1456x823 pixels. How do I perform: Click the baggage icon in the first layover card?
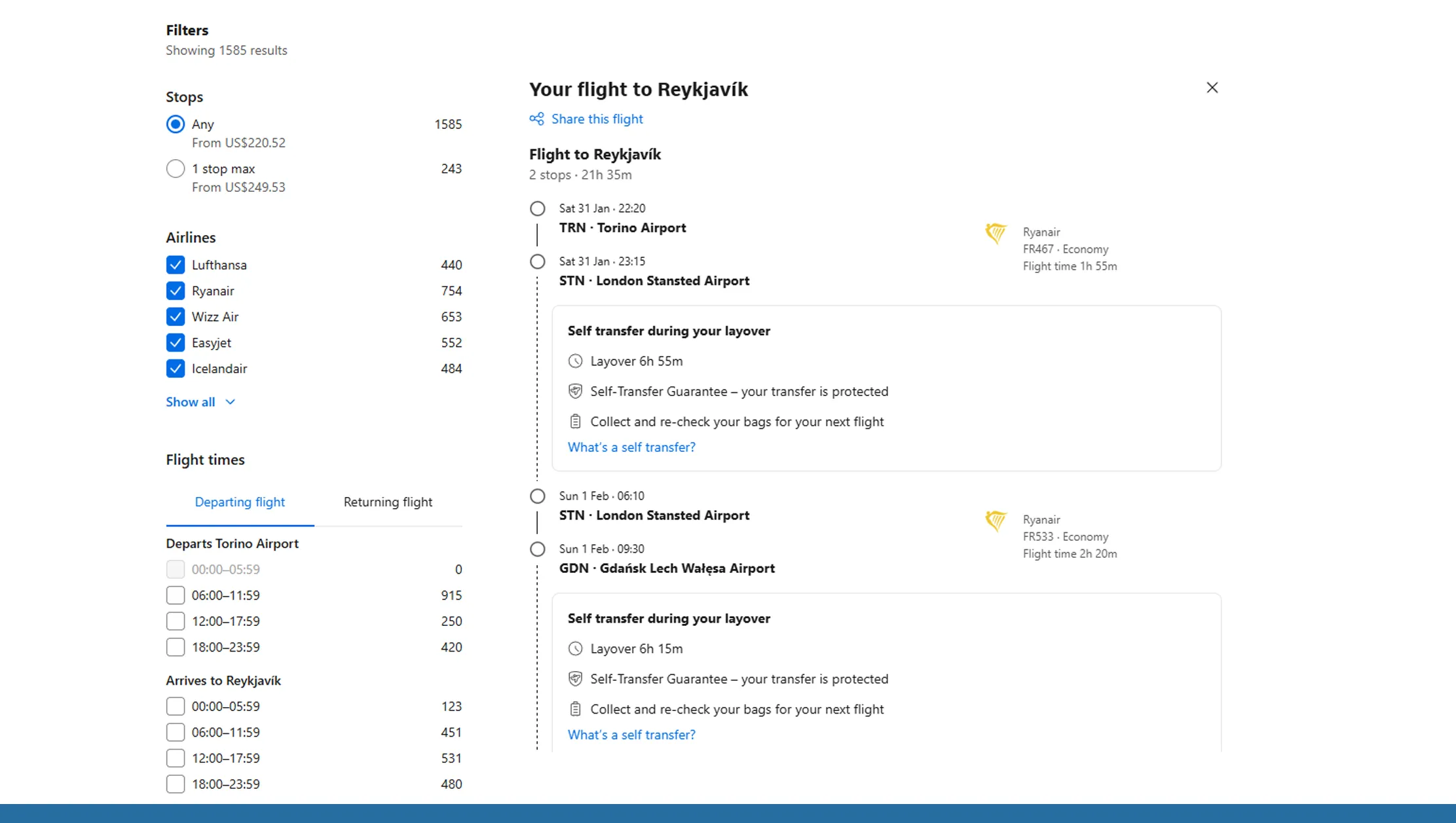pyautogui.click(x=575, y=422)
